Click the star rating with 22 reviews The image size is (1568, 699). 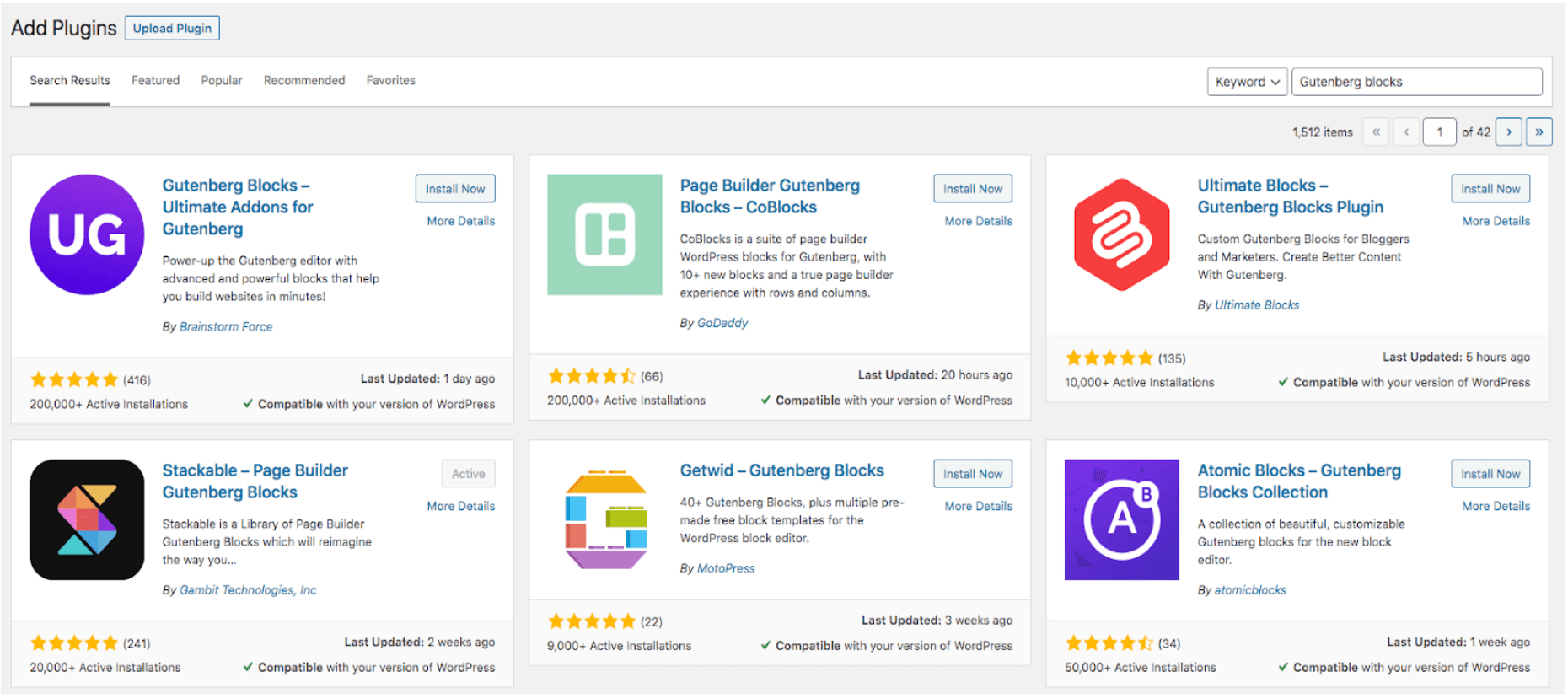[x=592, y=622]
